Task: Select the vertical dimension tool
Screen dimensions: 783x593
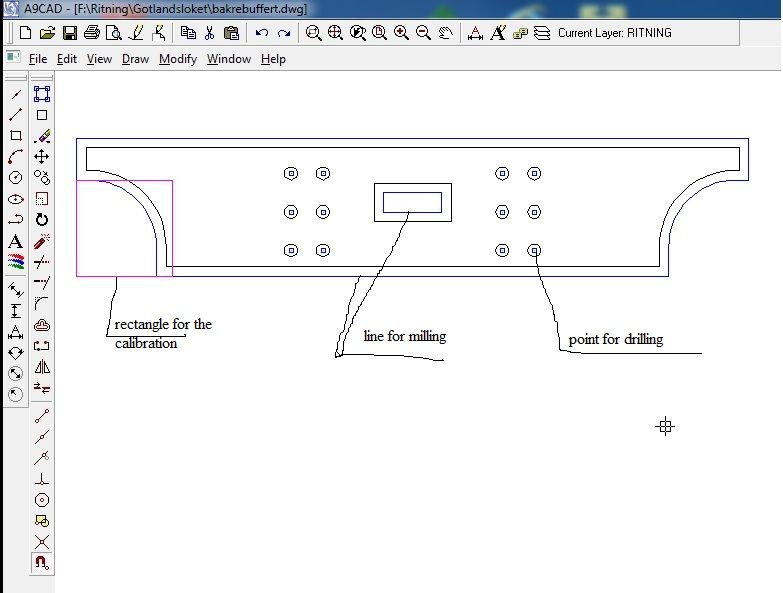Action: pyautogui.click(x=16, y=311)
